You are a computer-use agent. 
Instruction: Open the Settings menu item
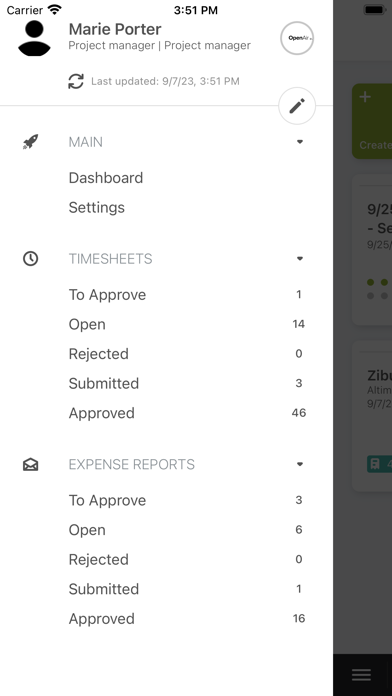click(96, 207)
